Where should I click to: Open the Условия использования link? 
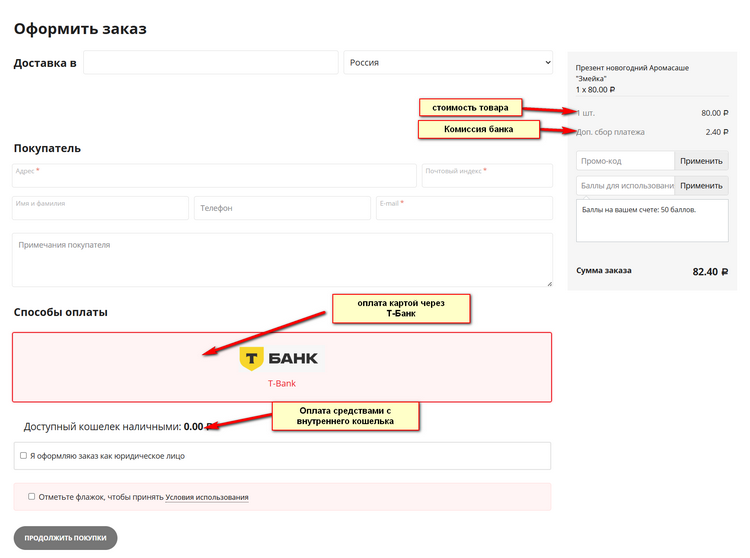(x=207, y=497)
